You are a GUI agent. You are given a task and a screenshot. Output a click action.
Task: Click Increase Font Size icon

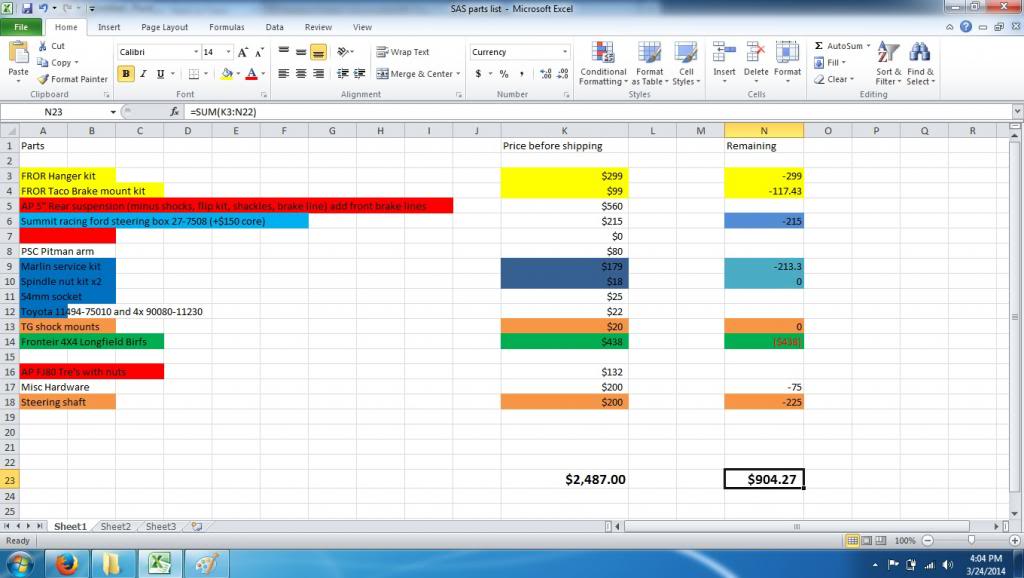(243, 52)
